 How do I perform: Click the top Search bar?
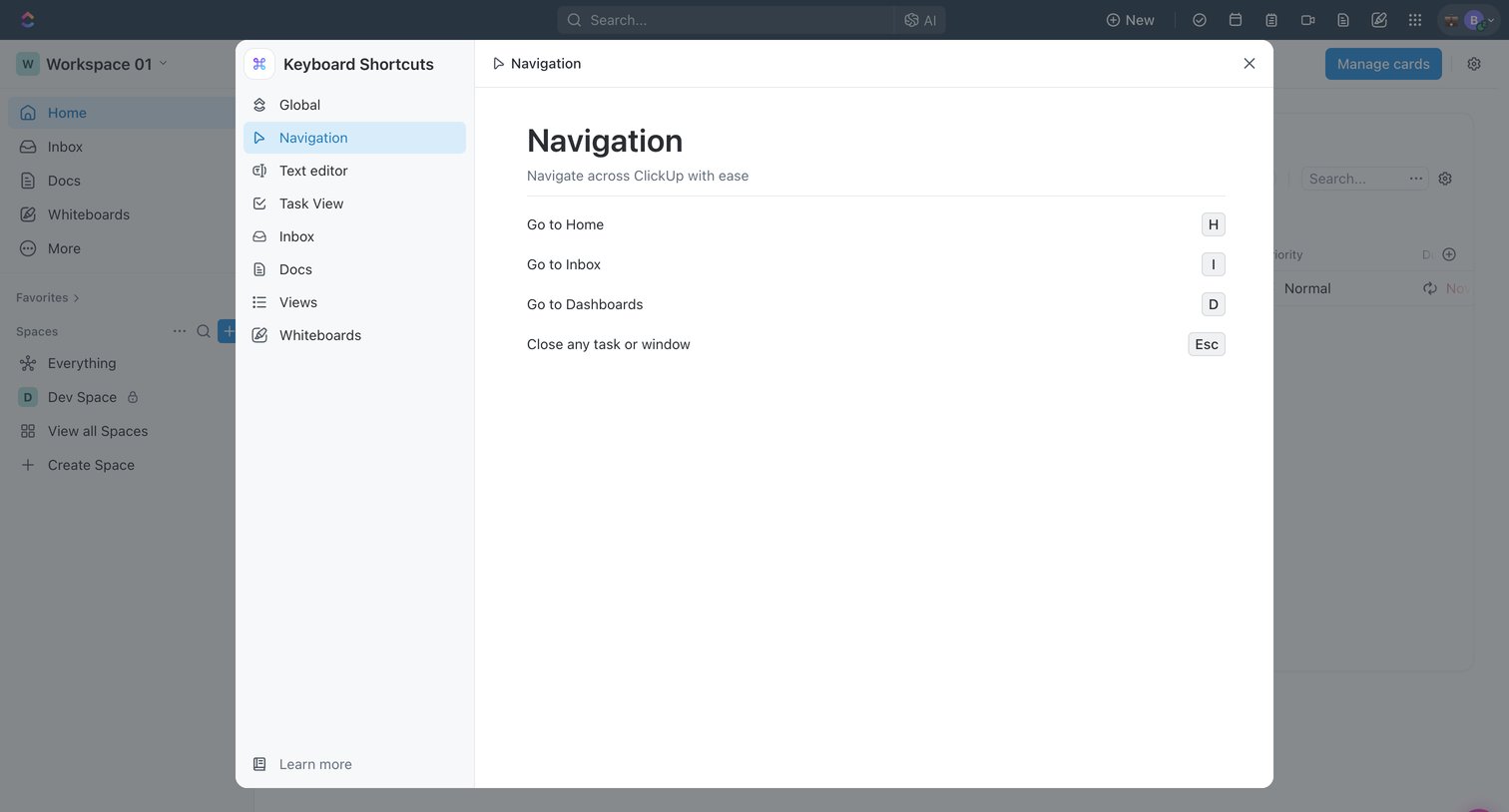pos(726,20)
